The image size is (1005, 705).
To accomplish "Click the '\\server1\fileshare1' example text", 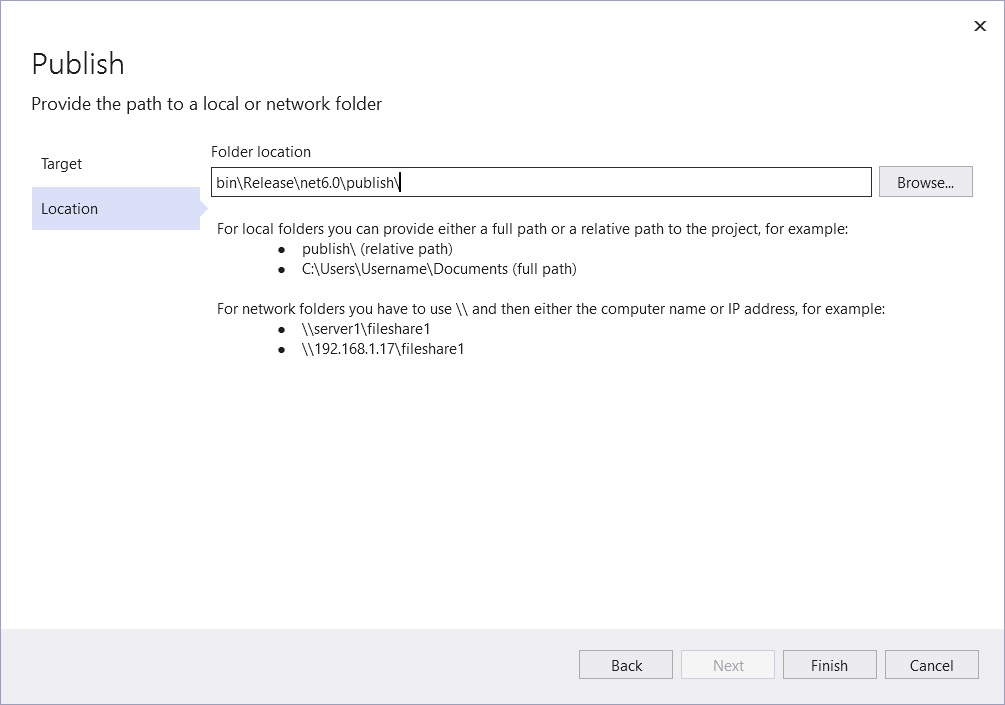I will coord(366,329).
